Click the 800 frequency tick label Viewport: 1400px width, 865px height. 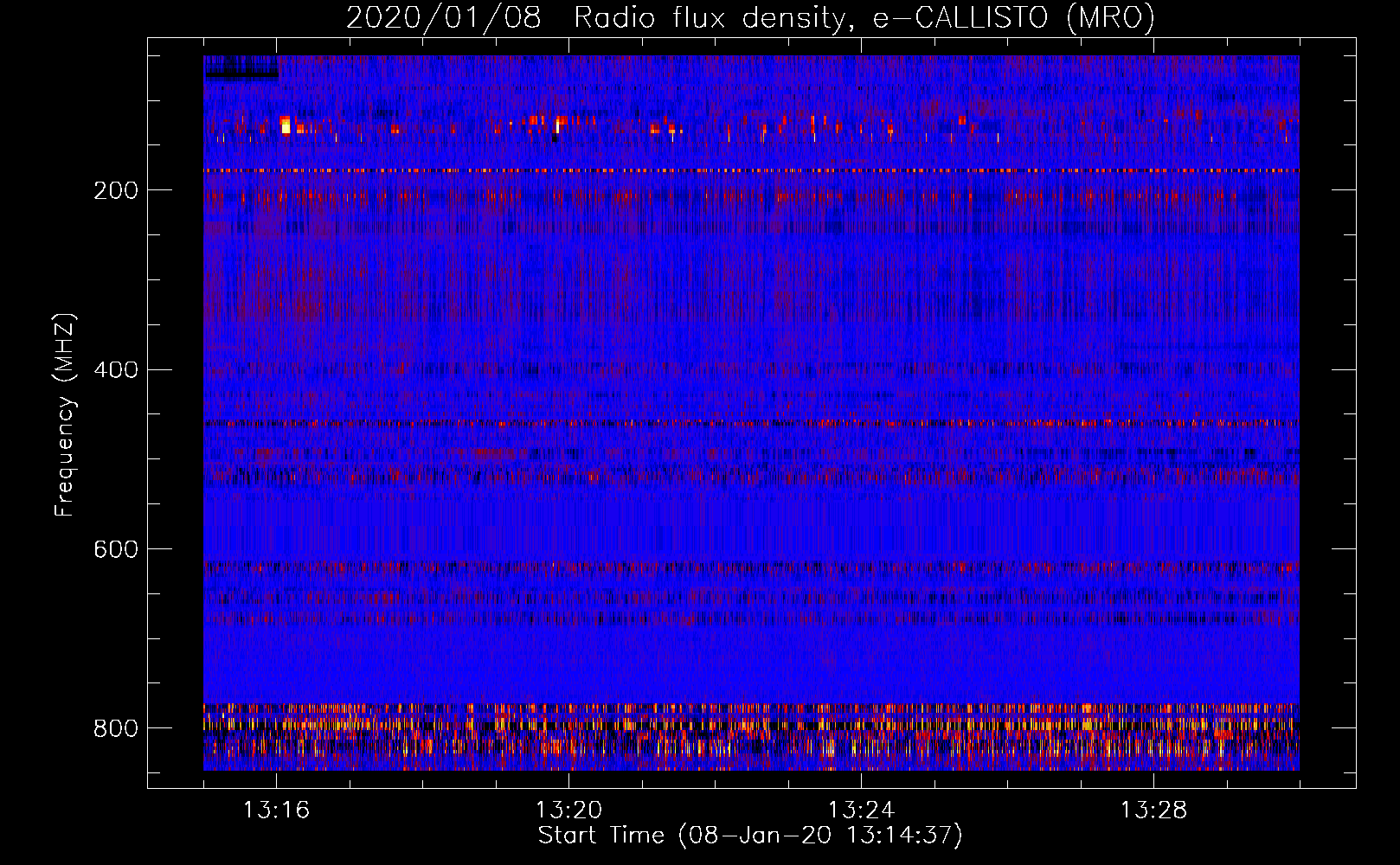click(116, 728)
